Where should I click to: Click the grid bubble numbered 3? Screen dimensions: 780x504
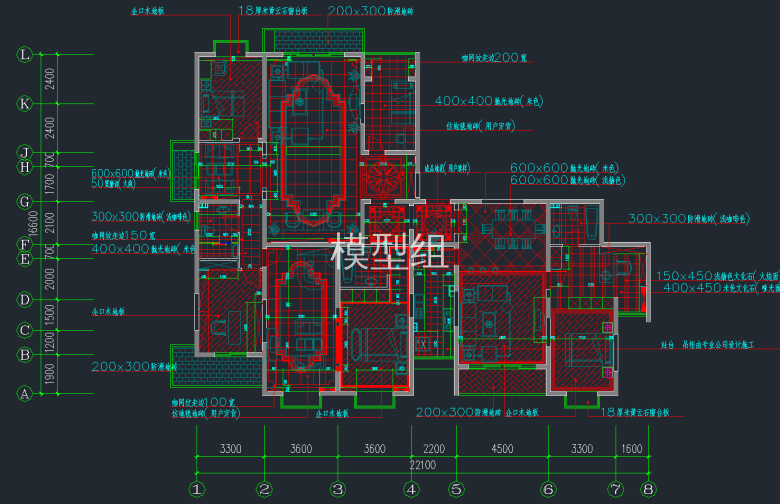click(338, 490)
